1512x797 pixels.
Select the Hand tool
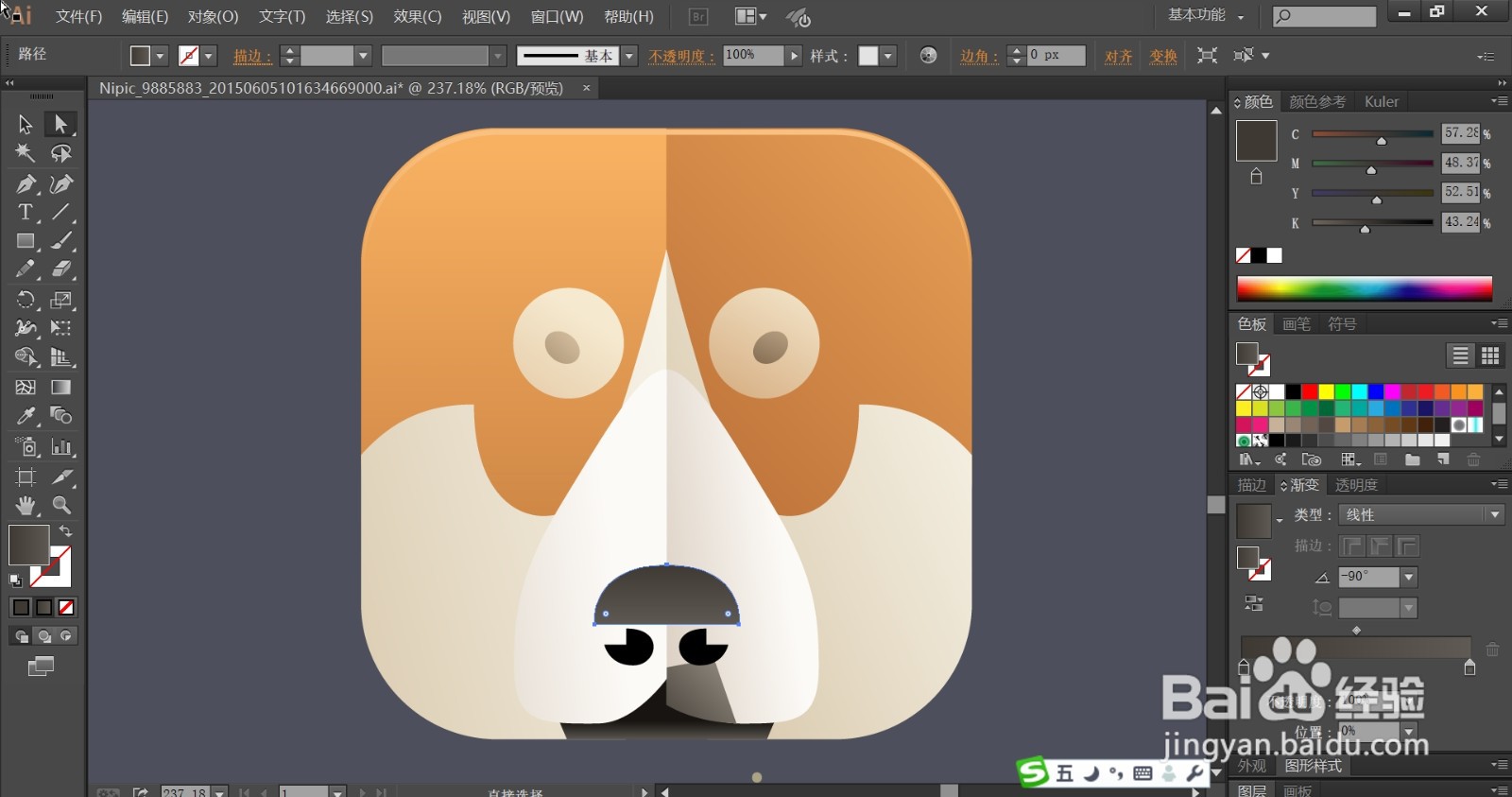[x=26, y=505]
